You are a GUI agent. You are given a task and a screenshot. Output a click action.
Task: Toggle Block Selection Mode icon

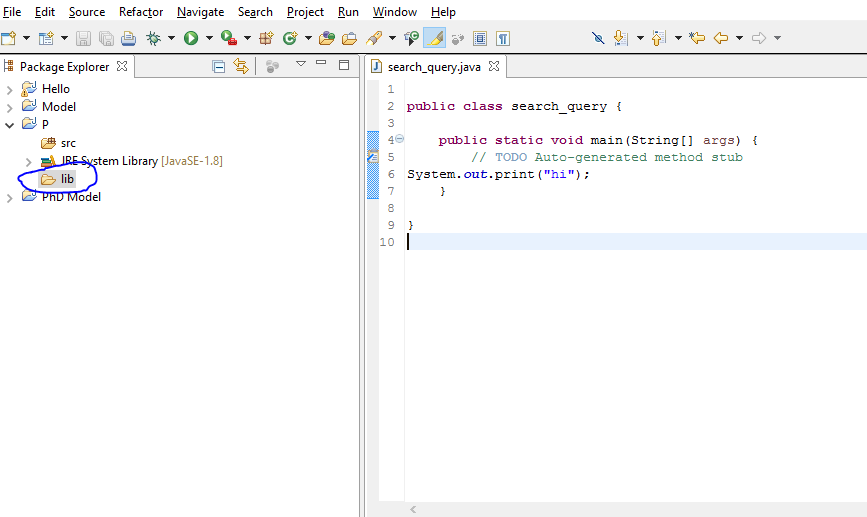coord(480,38)
